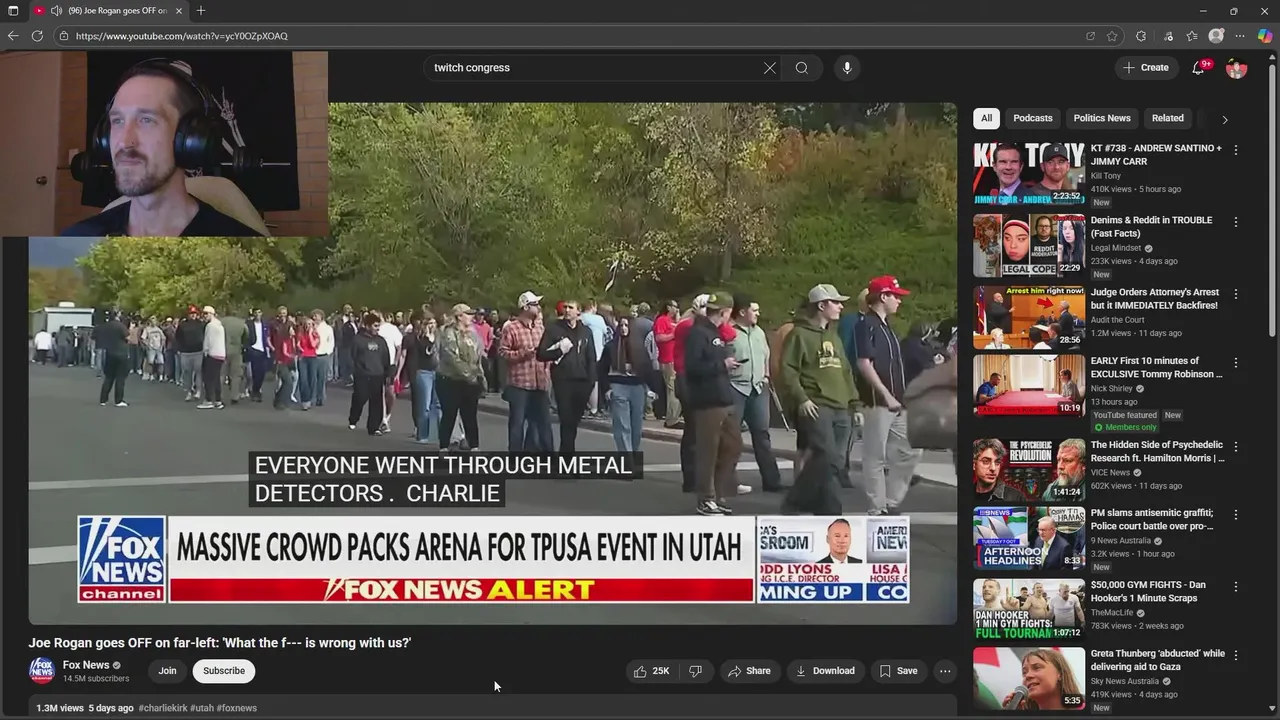Open browser settings and more menu
This screenshot has height=720, width=1280.
[1241, 36]
